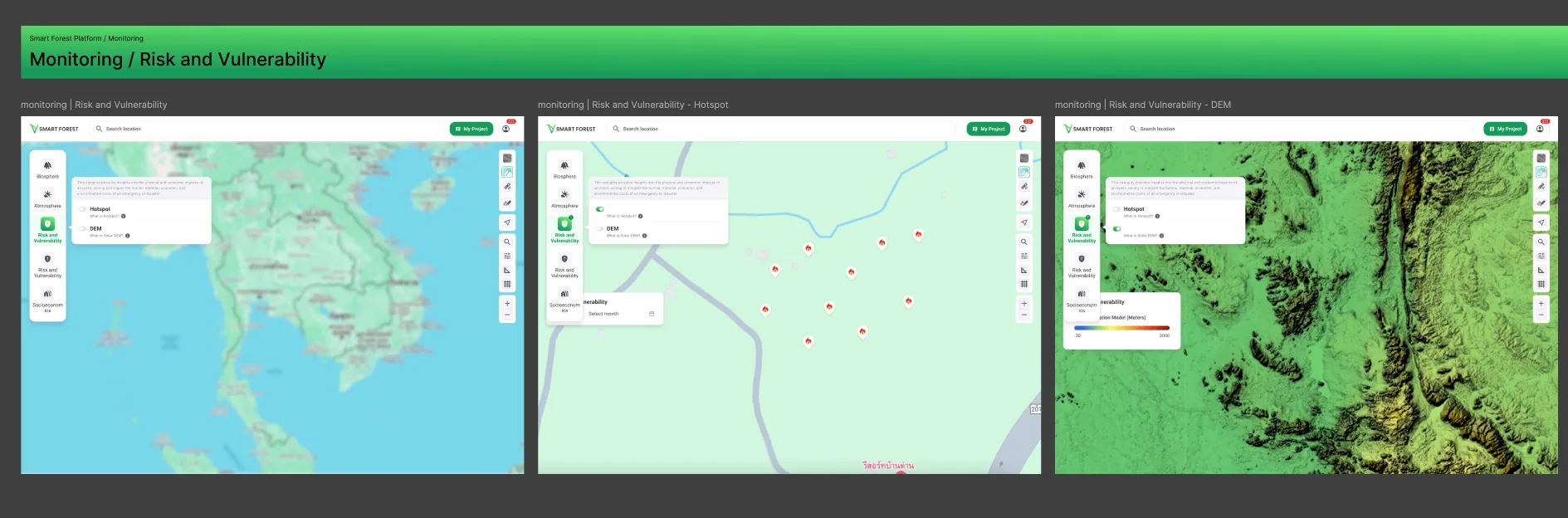This screenshot has width=1568, height=518.
Task: Select the triangle measure tool in first frame
Action: [x=507, y=270]
